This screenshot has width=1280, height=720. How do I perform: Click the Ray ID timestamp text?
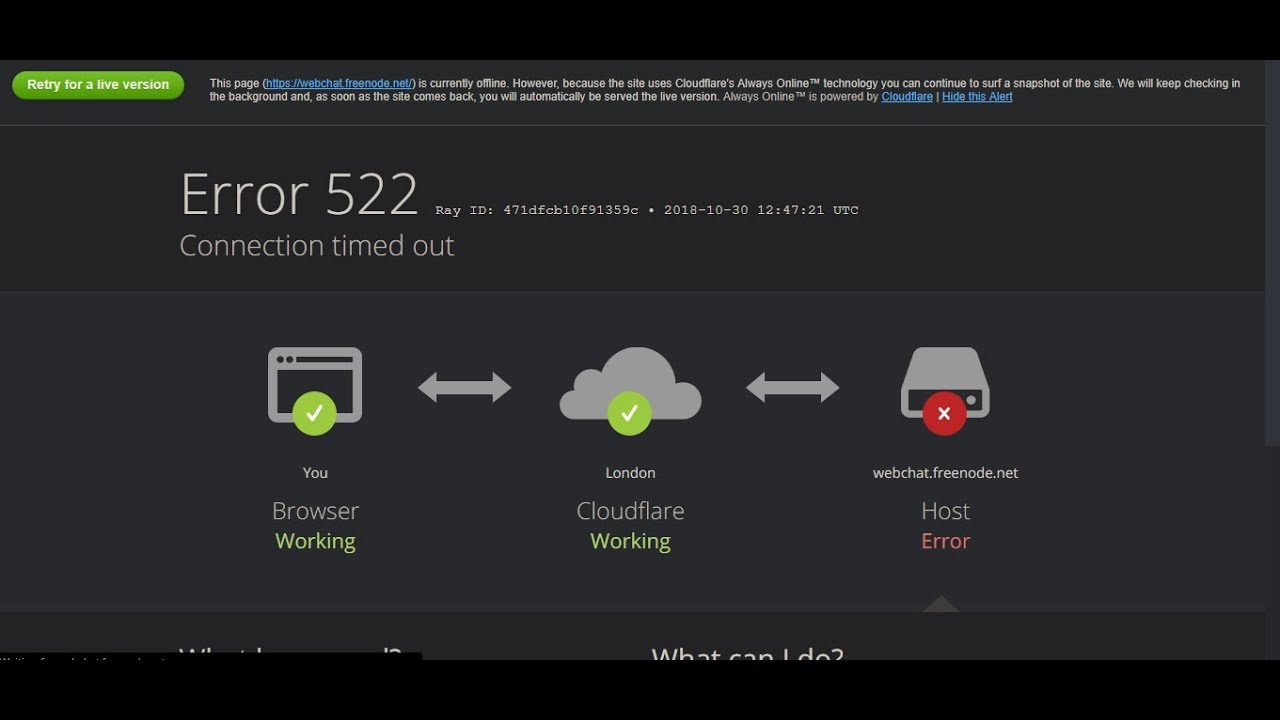(x=647, y=210)
